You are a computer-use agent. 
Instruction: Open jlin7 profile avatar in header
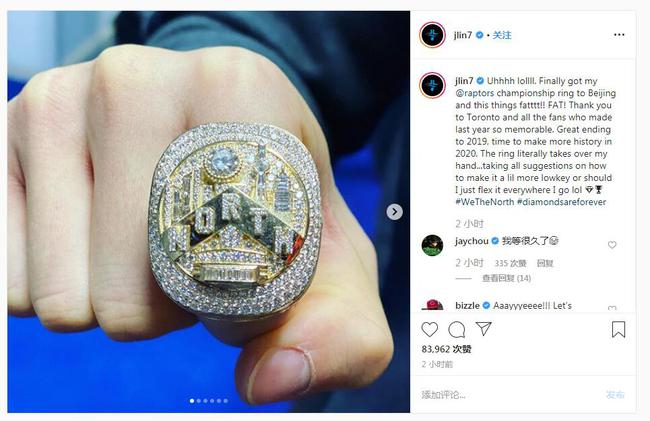[x=432, y=35]
